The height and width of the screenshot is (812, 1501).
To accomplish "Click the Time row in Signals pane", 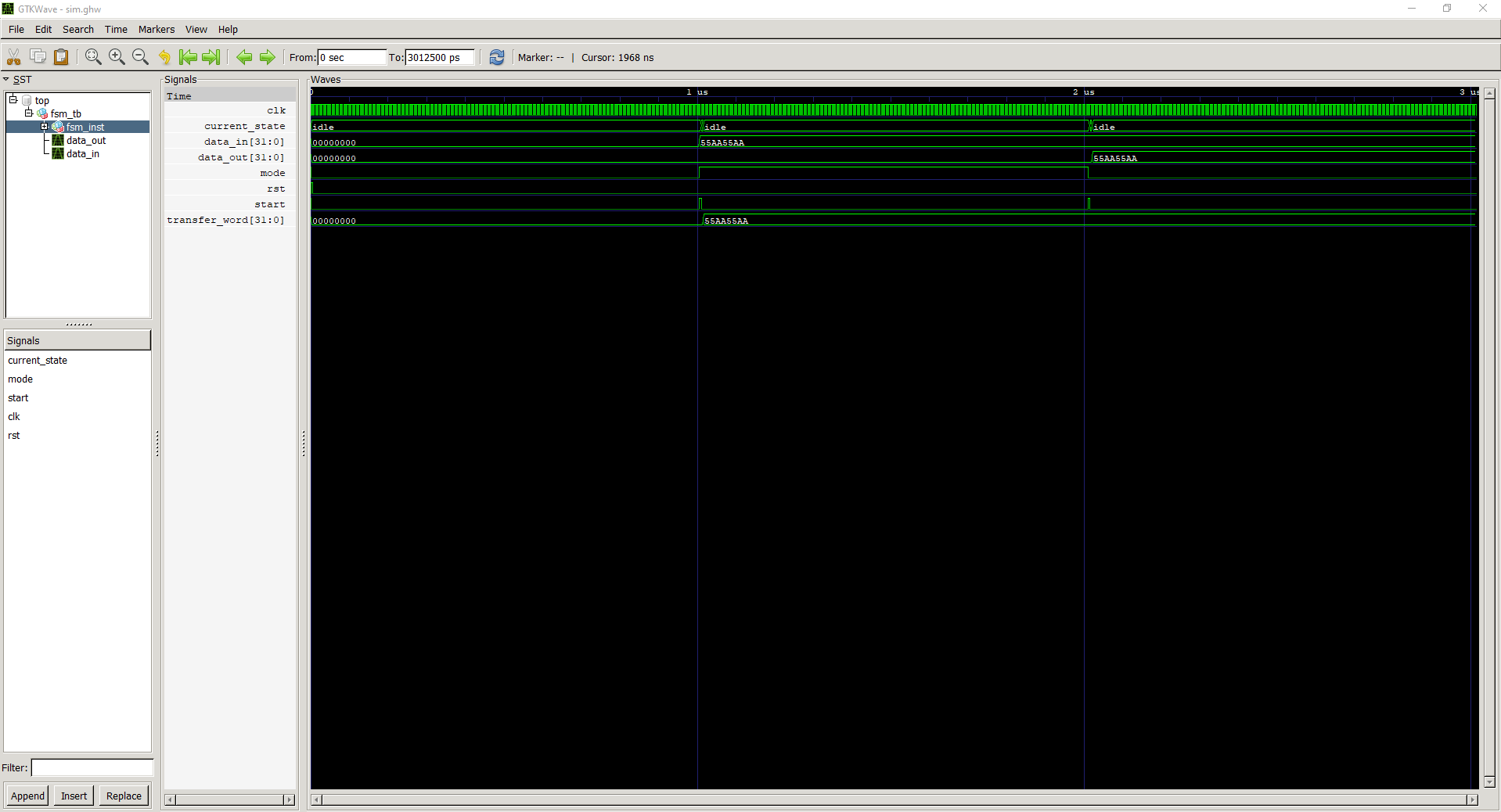I will click(229, 96).
